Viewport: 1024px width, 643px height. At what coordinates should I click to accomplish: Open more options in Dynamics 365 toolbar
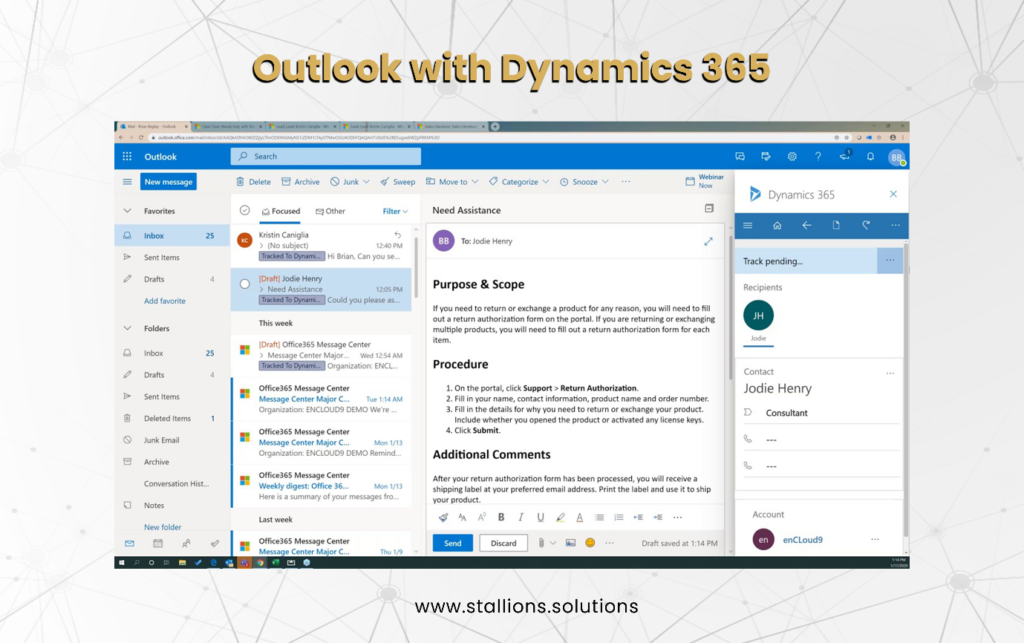pyautogui.click(x=895, y=225)
